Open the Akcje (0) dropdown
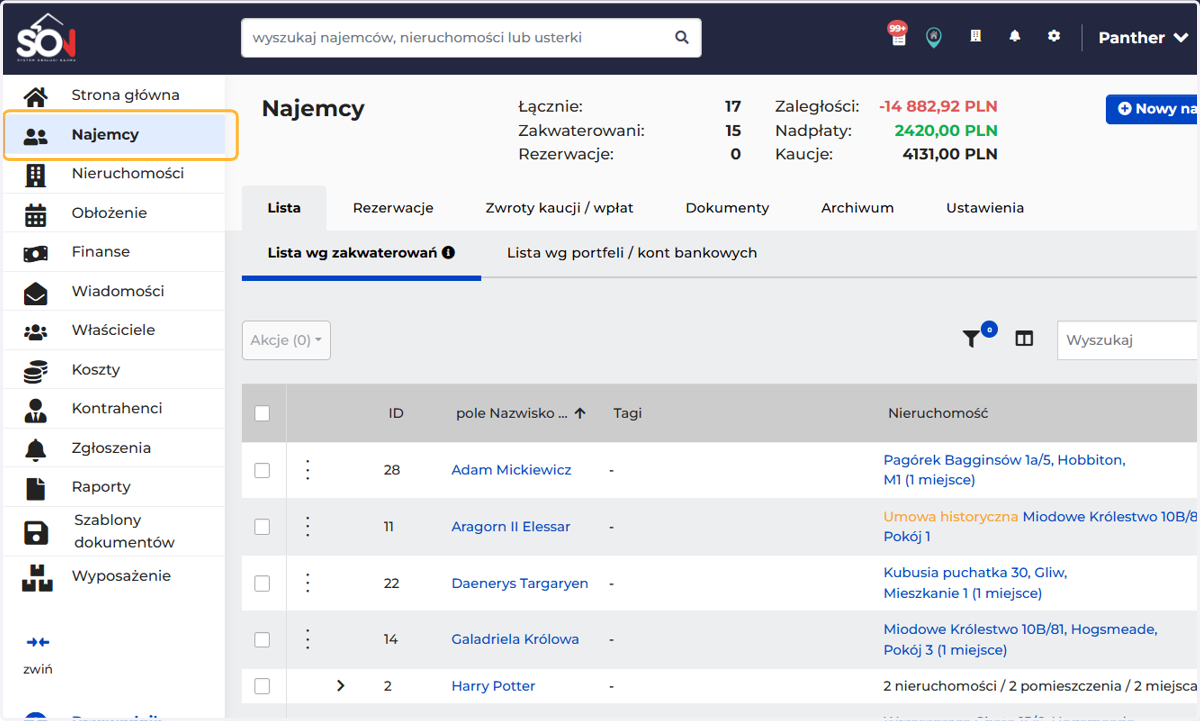This screenshot has height=721, width=1200. tap(286, 340)
